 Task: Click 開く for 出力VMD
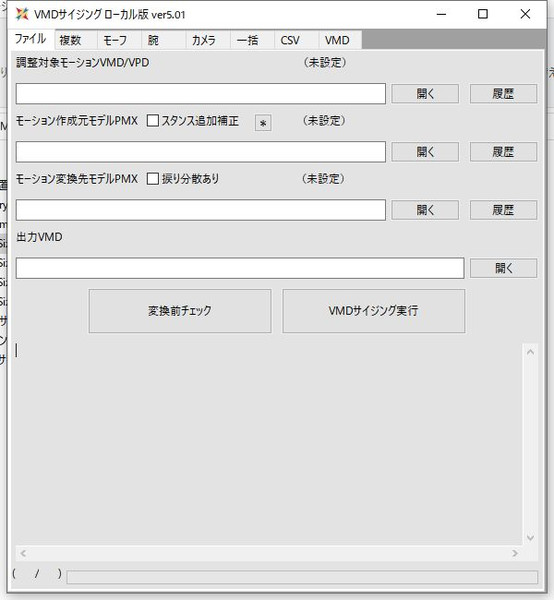[503, 268]
